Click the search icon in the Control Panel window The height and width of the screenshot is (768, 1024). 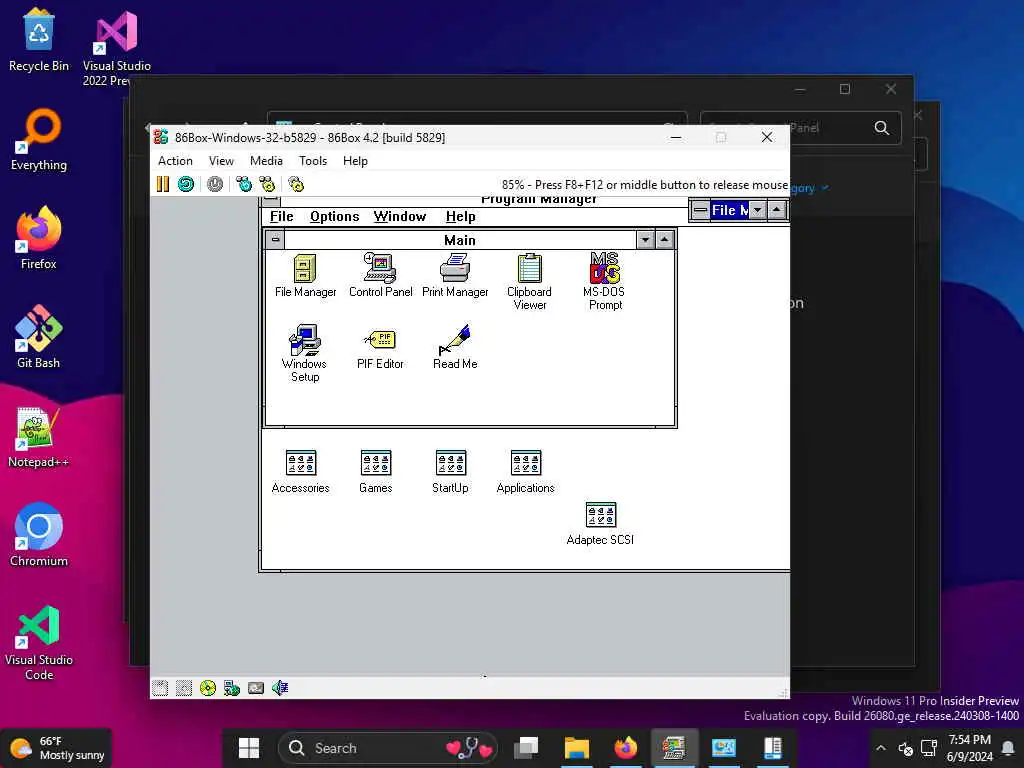(882, 128)
